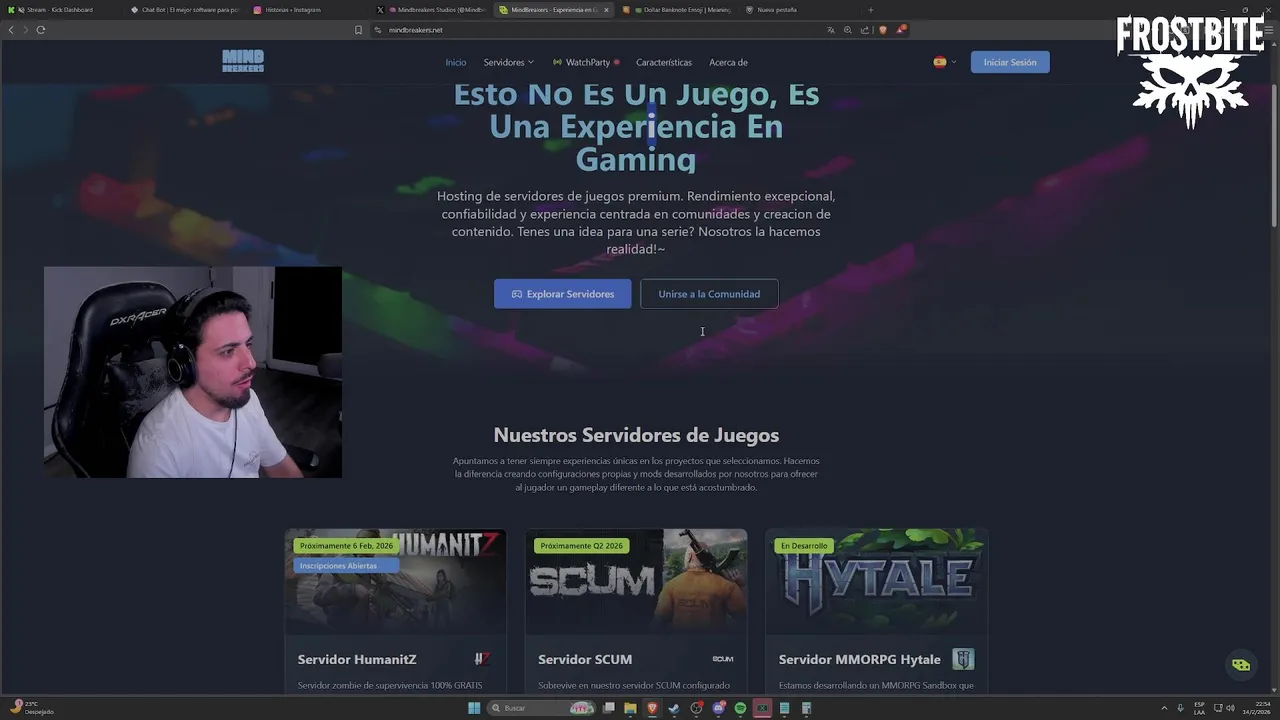Go back with the browser back arrow
The image size is (1280, 720).
[x=11, y=30]
